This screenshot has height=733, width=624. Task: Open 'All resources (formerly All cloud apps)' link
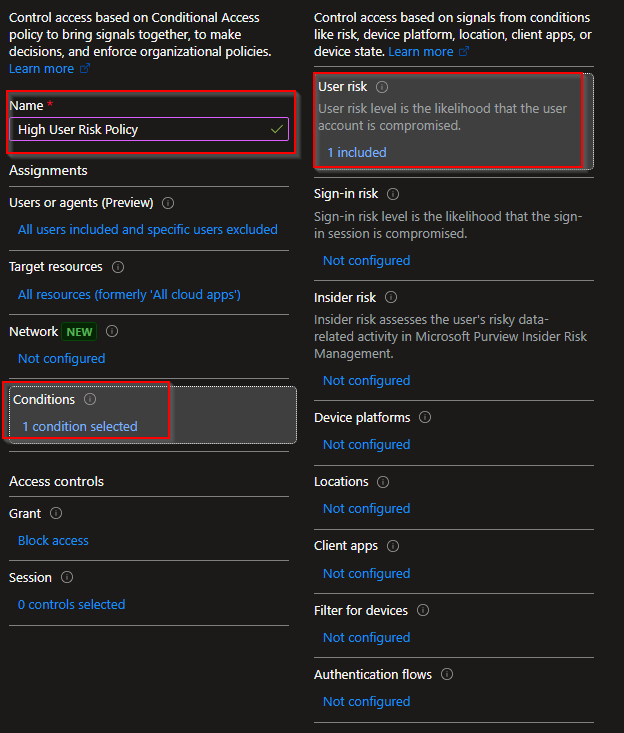[129, 294]
